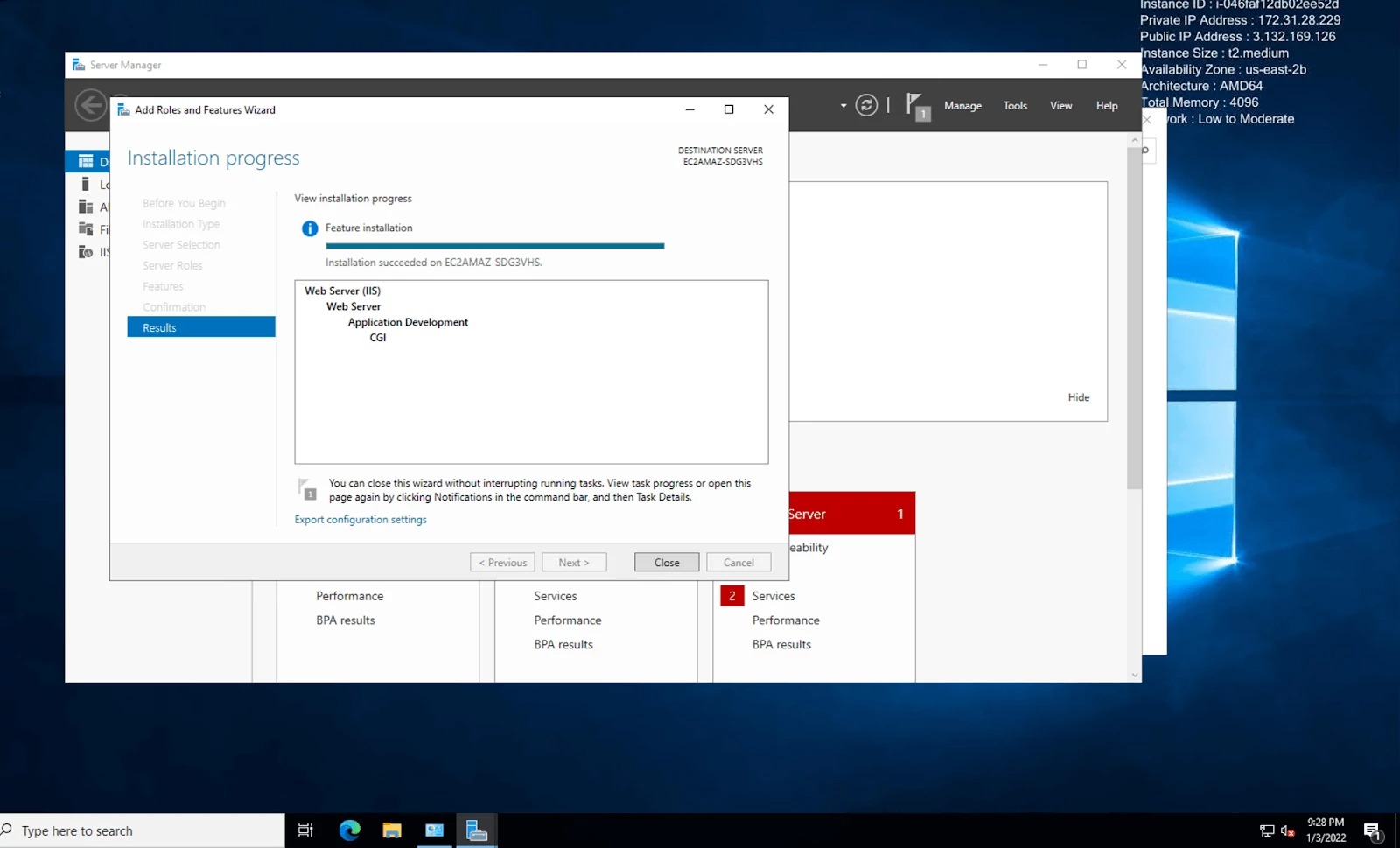
Task: Click the network icon in the system tray
Action: (x=1266, y=830)
